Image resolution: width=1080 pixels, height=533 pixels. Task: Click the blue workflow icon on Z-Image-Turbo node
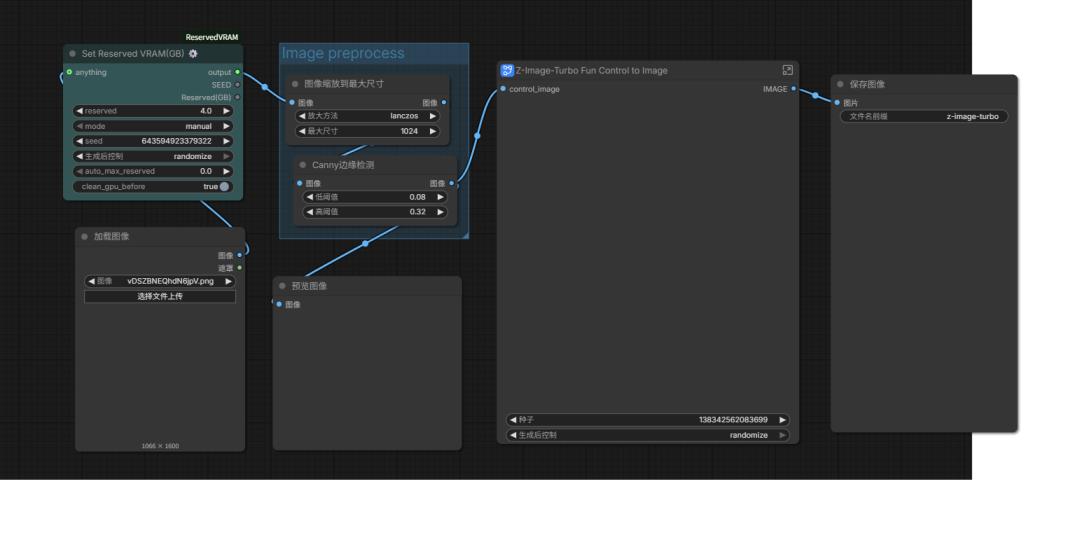coord(507,70)
